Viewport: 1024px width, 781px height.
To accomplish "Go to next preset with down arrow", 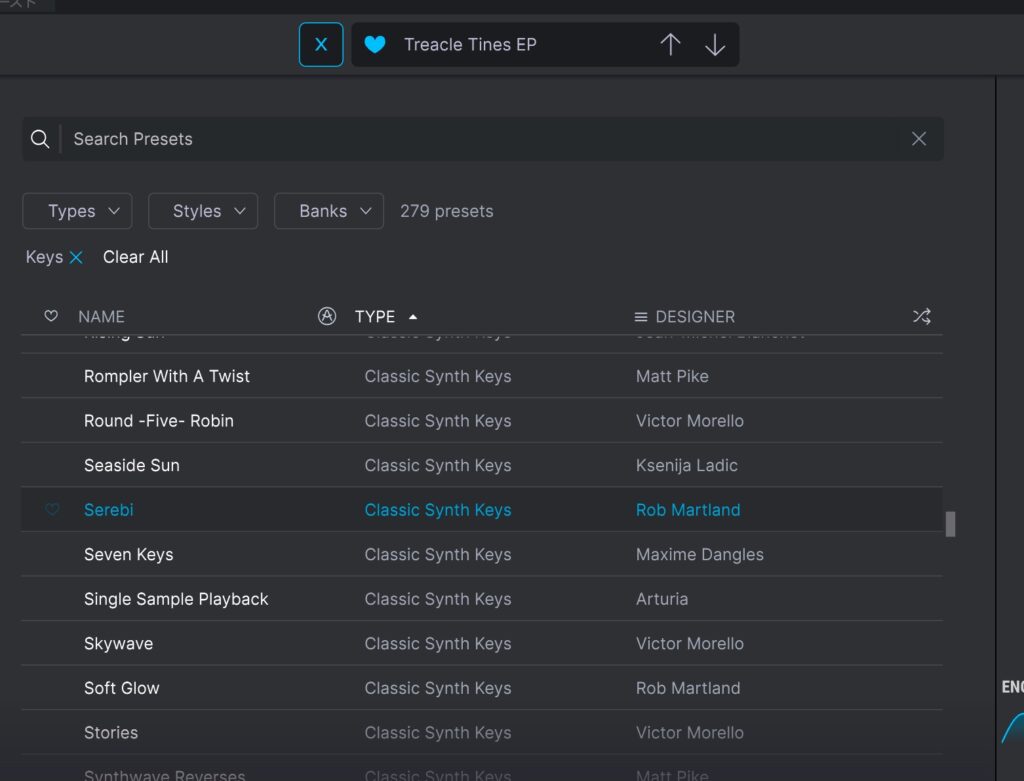I will pos(715,45).
